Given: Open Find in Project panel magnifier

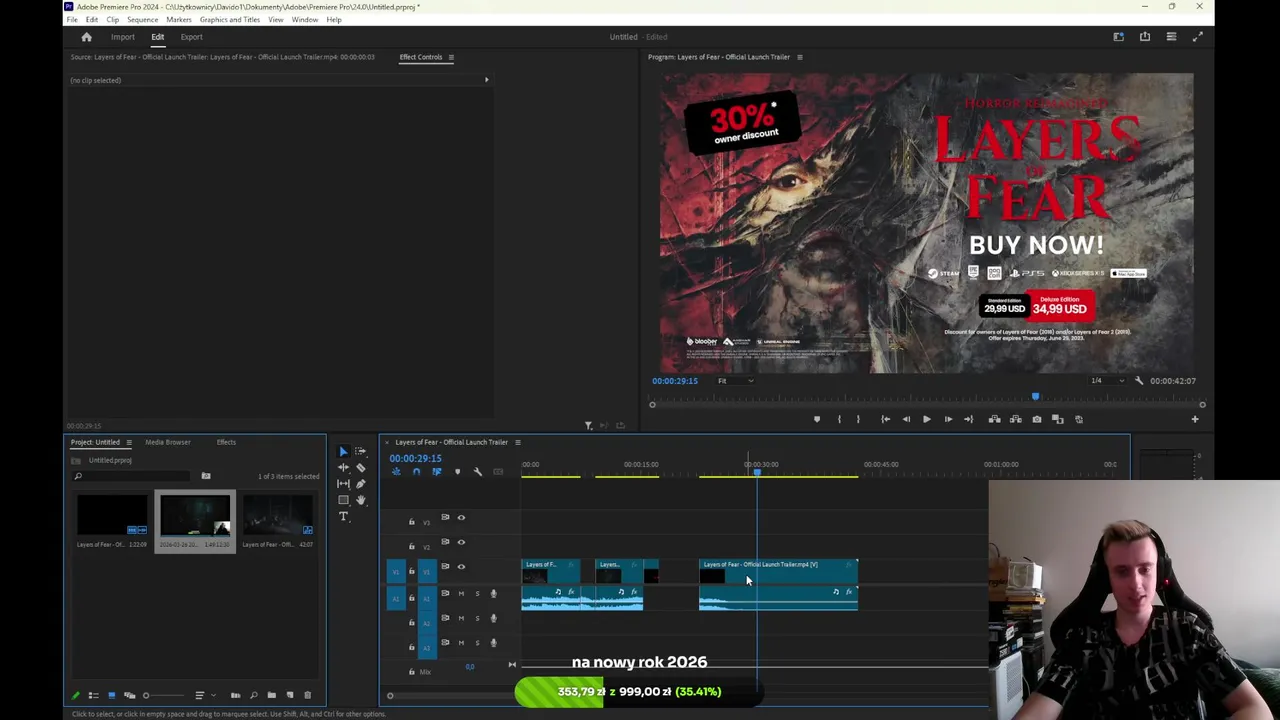Looking at the screenshot, I should tap(254, 695).
